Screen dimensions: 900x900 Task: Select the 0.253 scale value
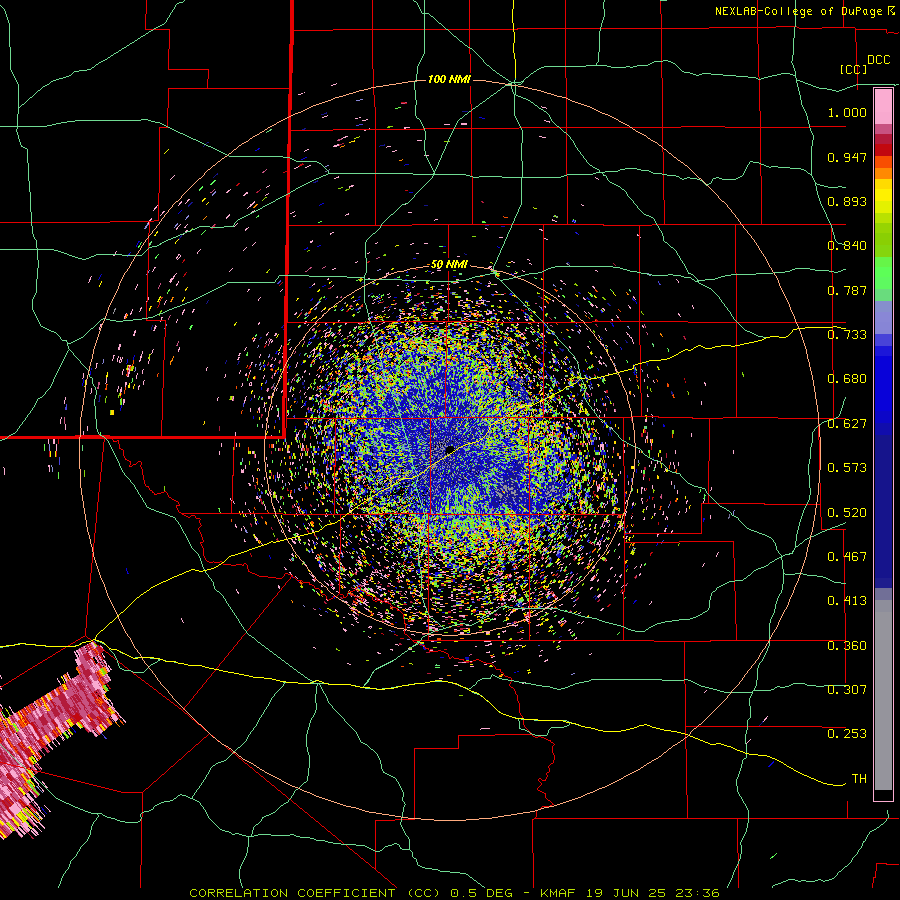[x=847, y=734]
